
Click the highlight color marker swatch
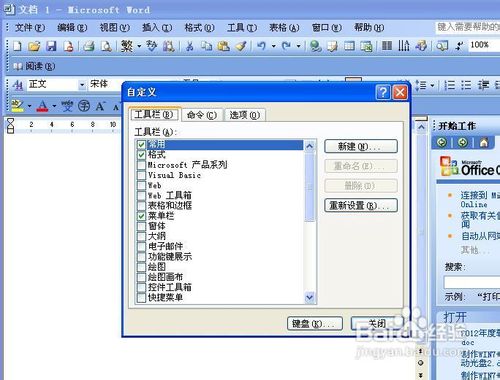click(18, 106)
